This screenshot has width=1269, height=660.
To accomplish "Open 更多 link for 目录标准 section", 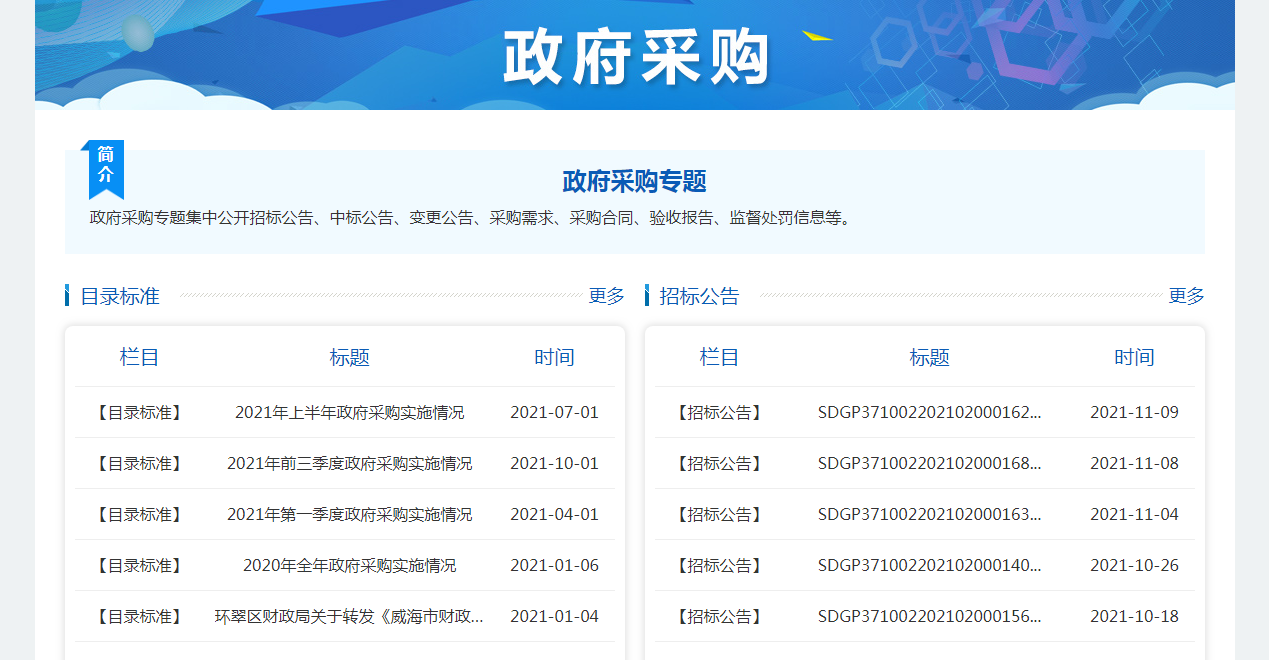I will click(606, 296).
